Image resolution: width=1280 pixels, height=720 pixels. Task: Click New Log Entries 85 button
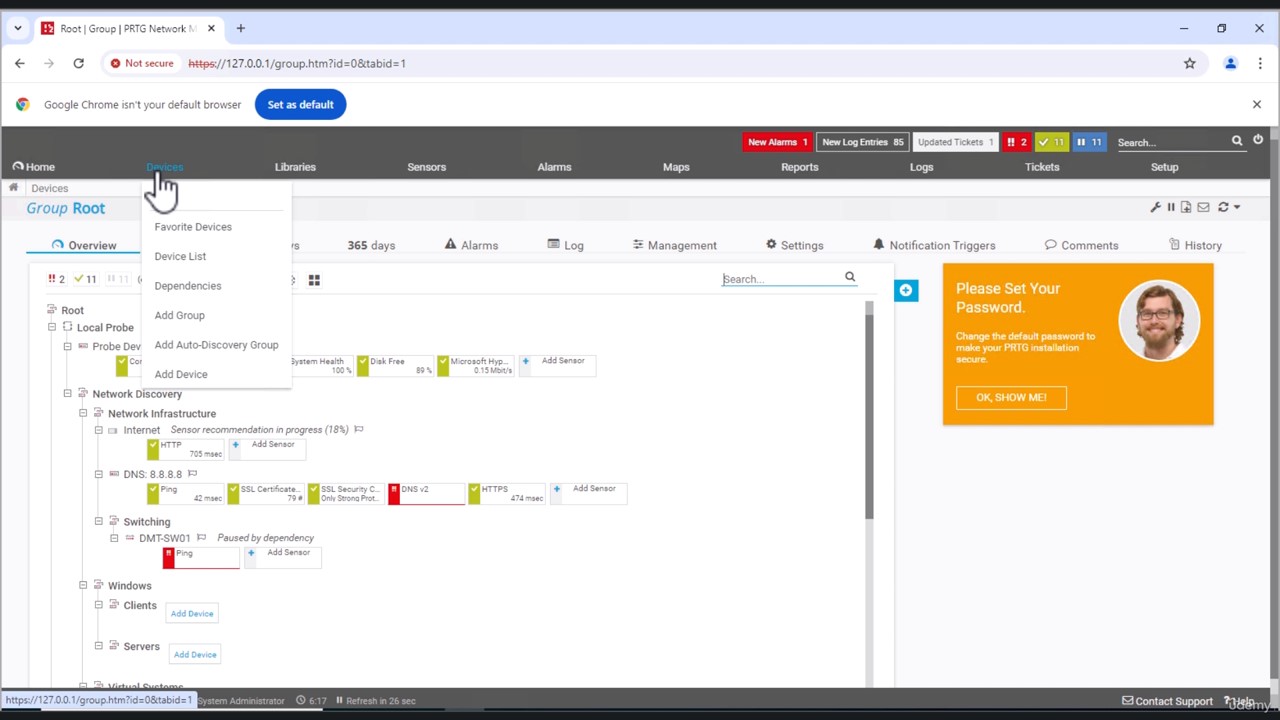tap(862, 142)
